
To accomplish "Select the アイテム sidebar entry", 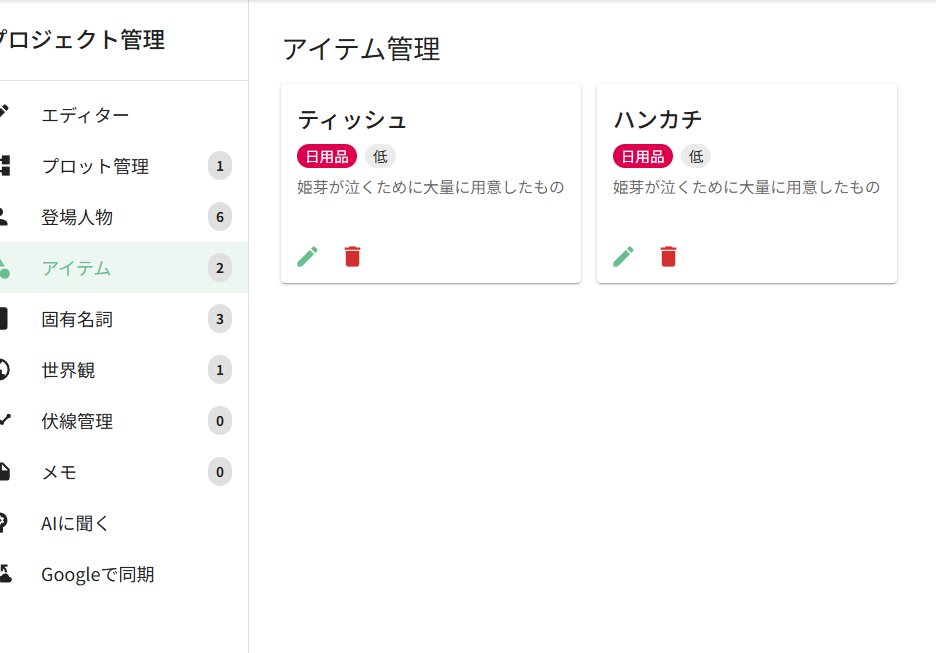I will (76, 268).
